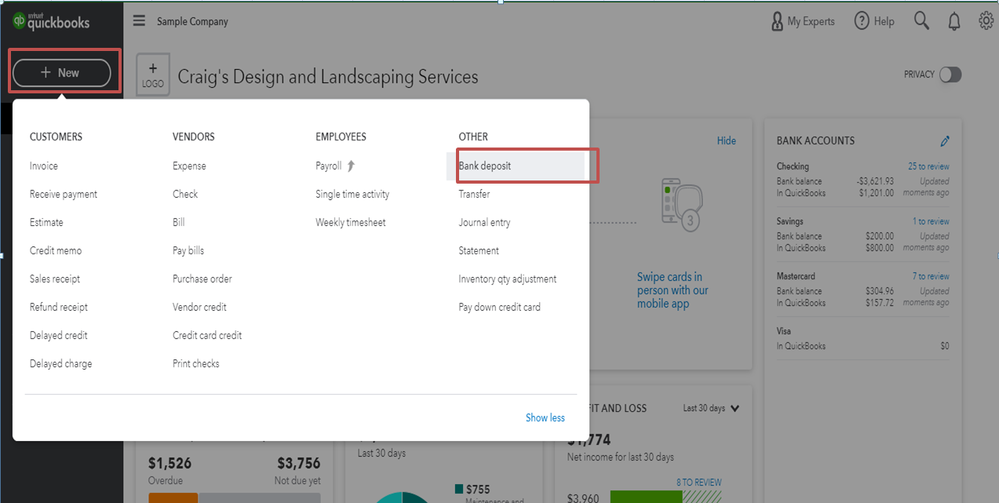Choose Delayed credit

[x=58, y=335]
